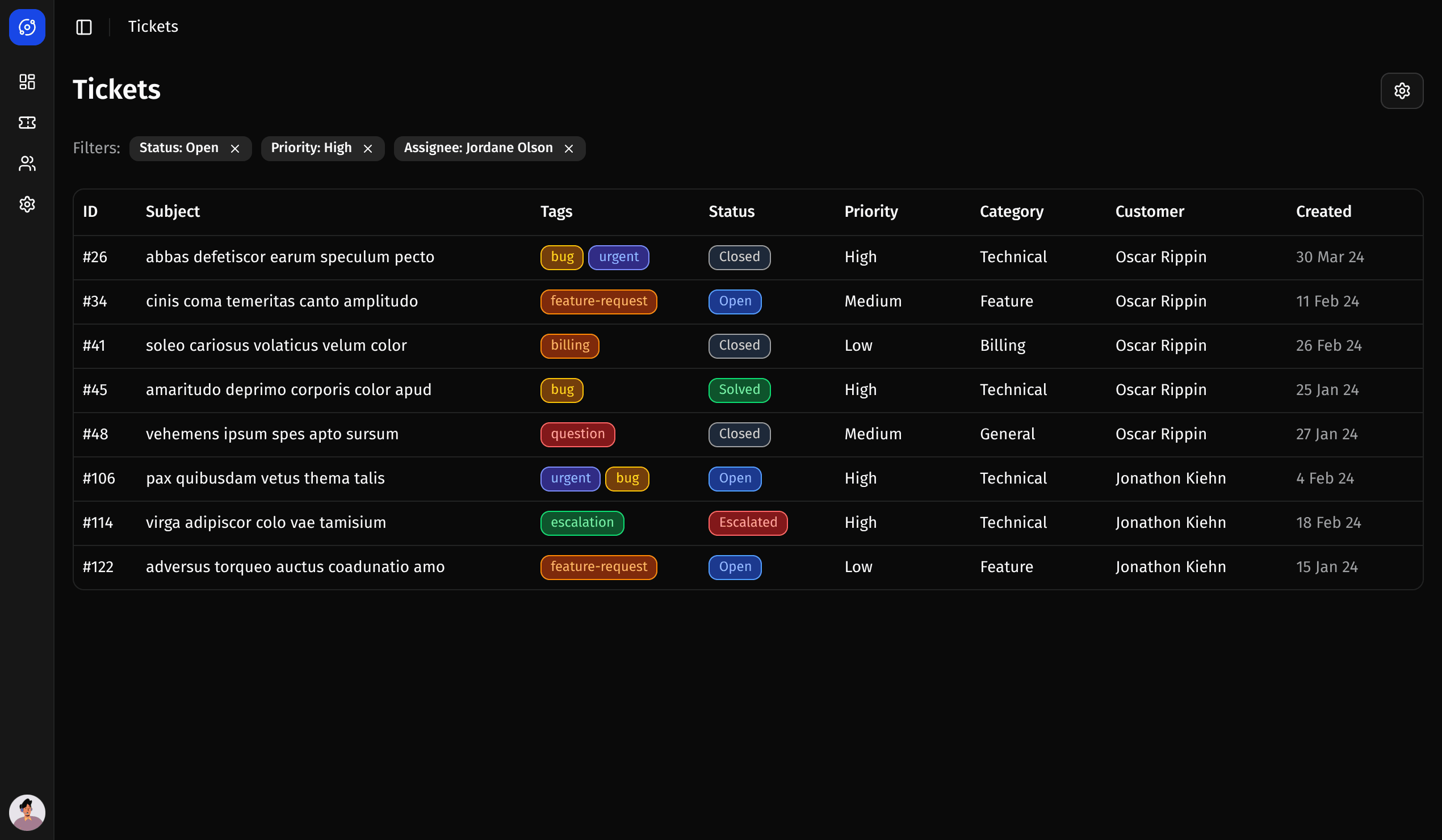
Task: Click the Tickets breadcrumb at the top
Action: pyautogui.click(x=153, y=26)
